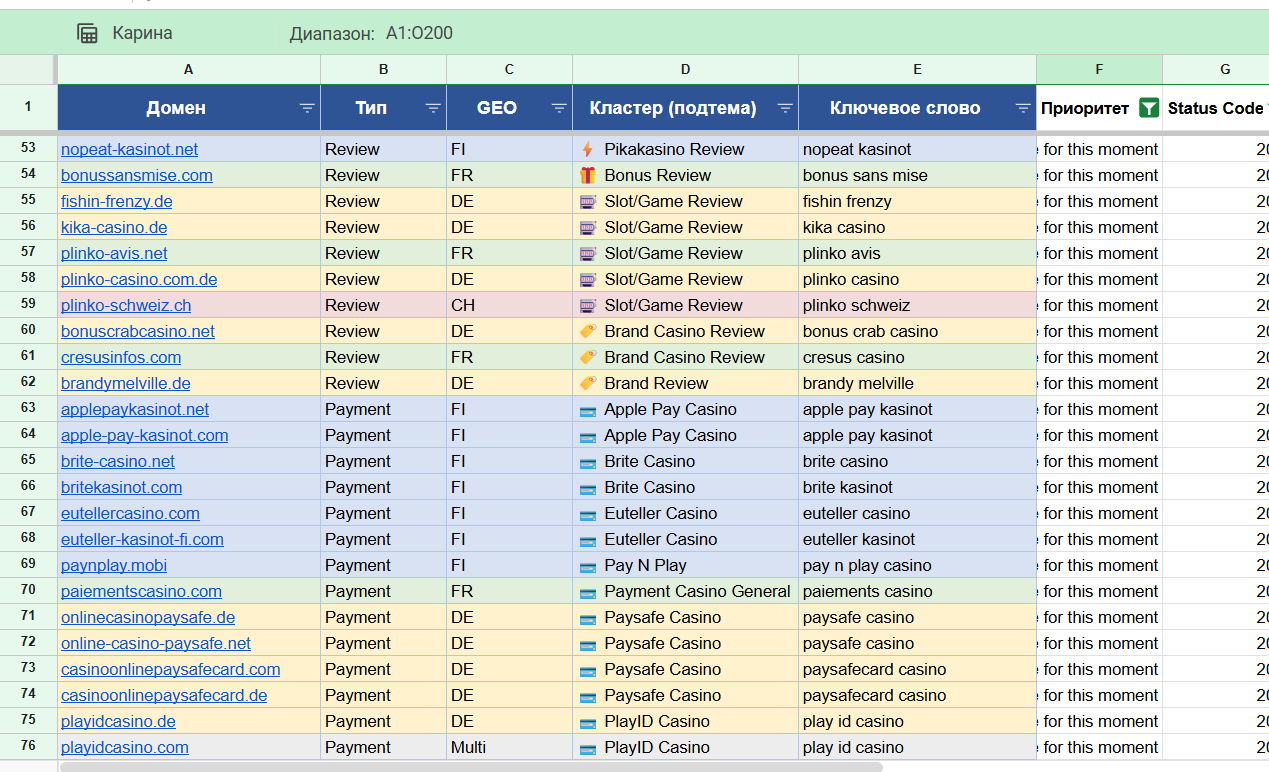The image size is (1269, 772).
Task: Select the 'Приоритет' header cell text
Action: 1085,108
